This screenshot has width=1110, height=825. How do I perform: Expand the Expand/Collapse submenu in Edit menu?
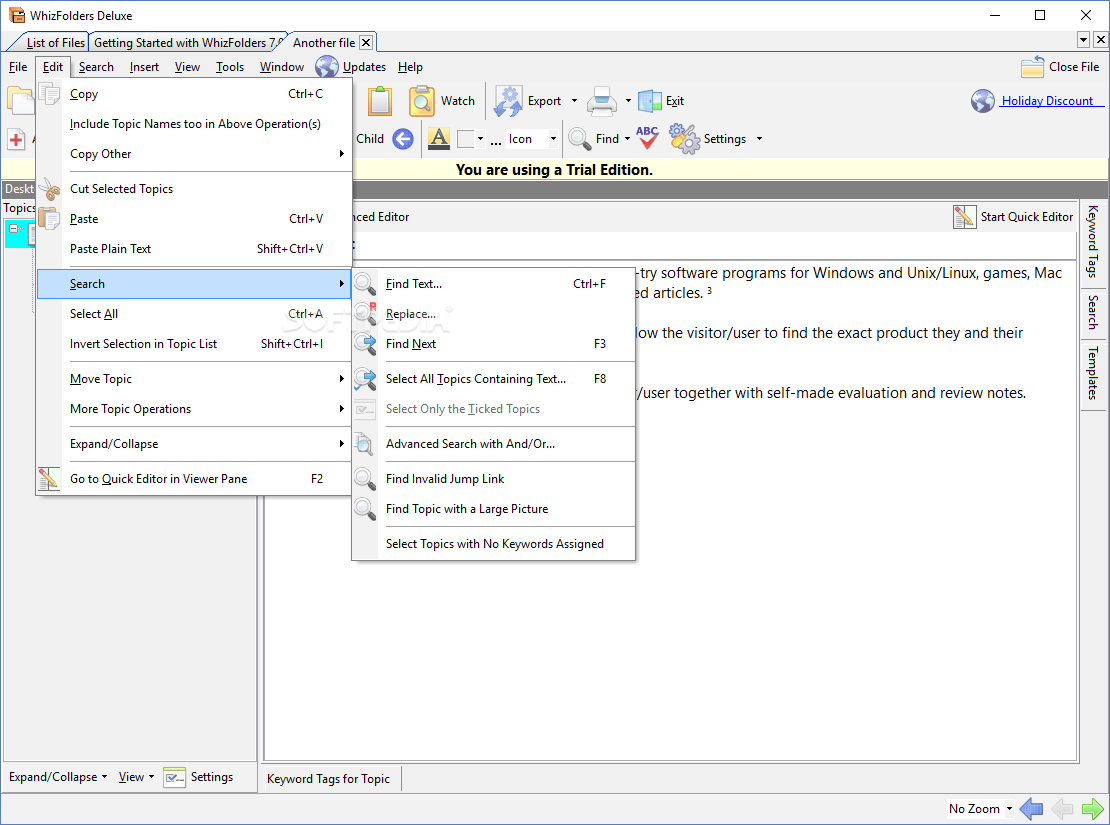point(194,444)
